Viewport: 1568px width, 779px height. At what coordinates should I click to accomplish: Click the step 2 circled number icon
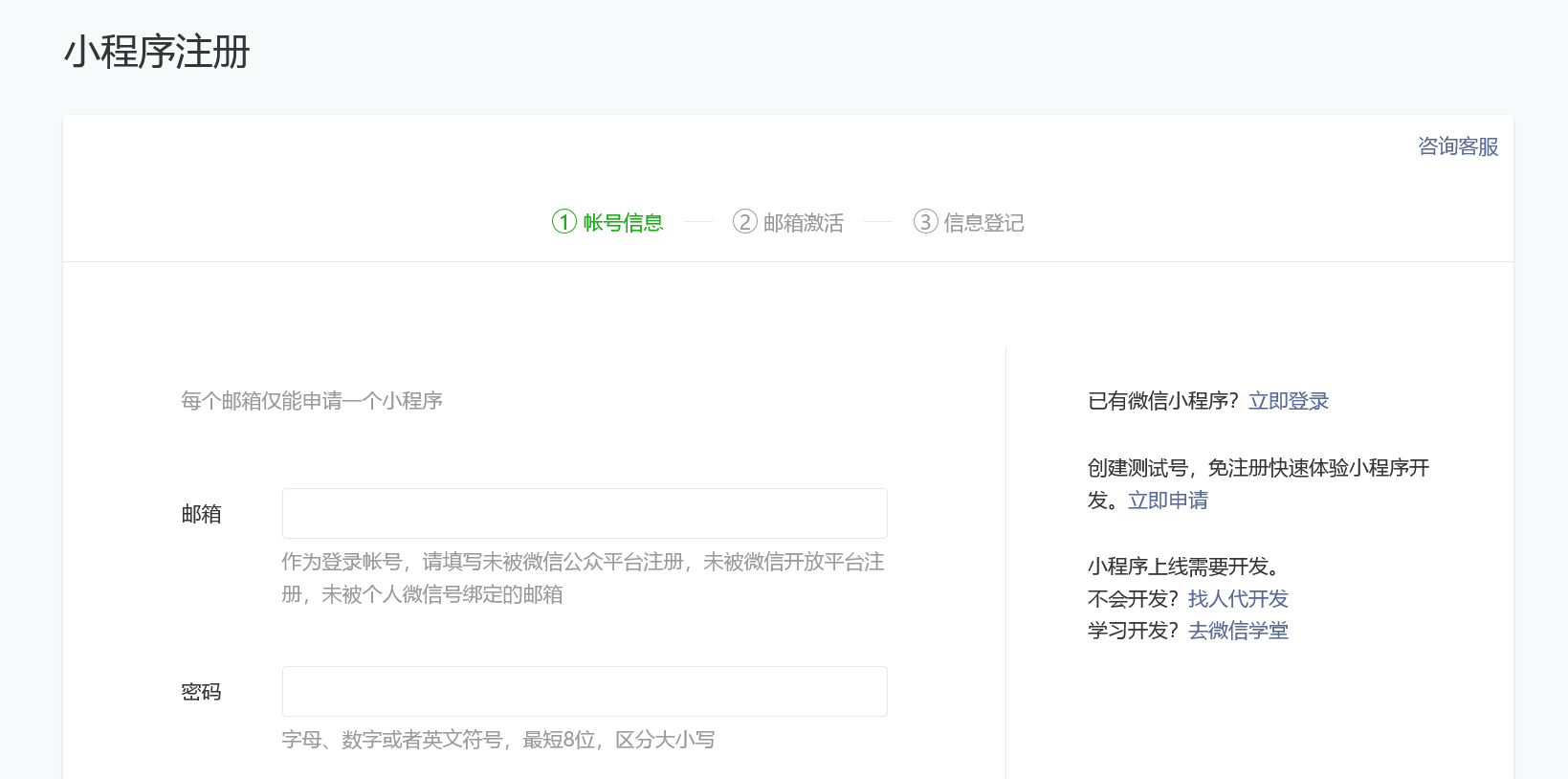click(x=744, y=222)
